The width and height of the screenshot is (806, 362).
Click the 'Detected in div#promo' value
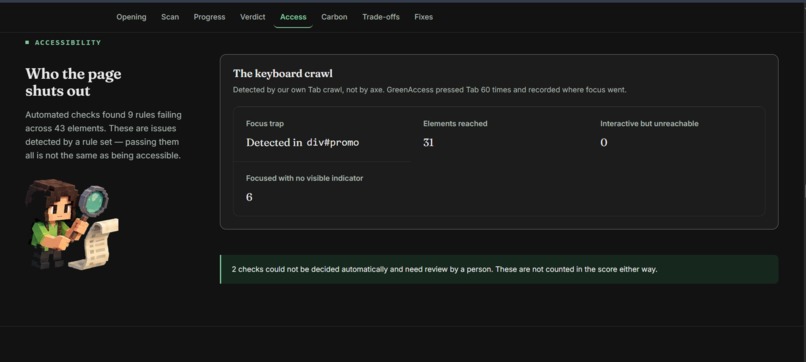[x=302, y=142]
